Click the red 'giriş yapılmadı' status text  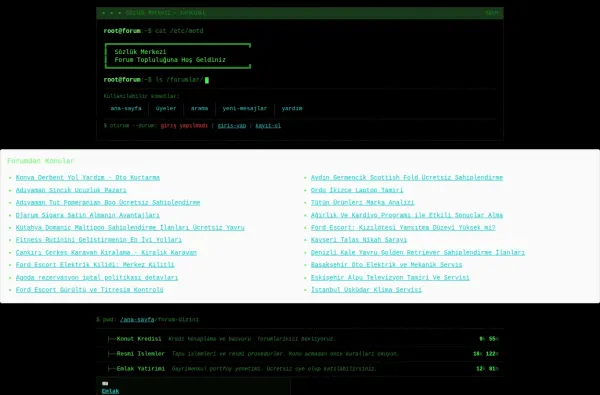coord(184,126)
